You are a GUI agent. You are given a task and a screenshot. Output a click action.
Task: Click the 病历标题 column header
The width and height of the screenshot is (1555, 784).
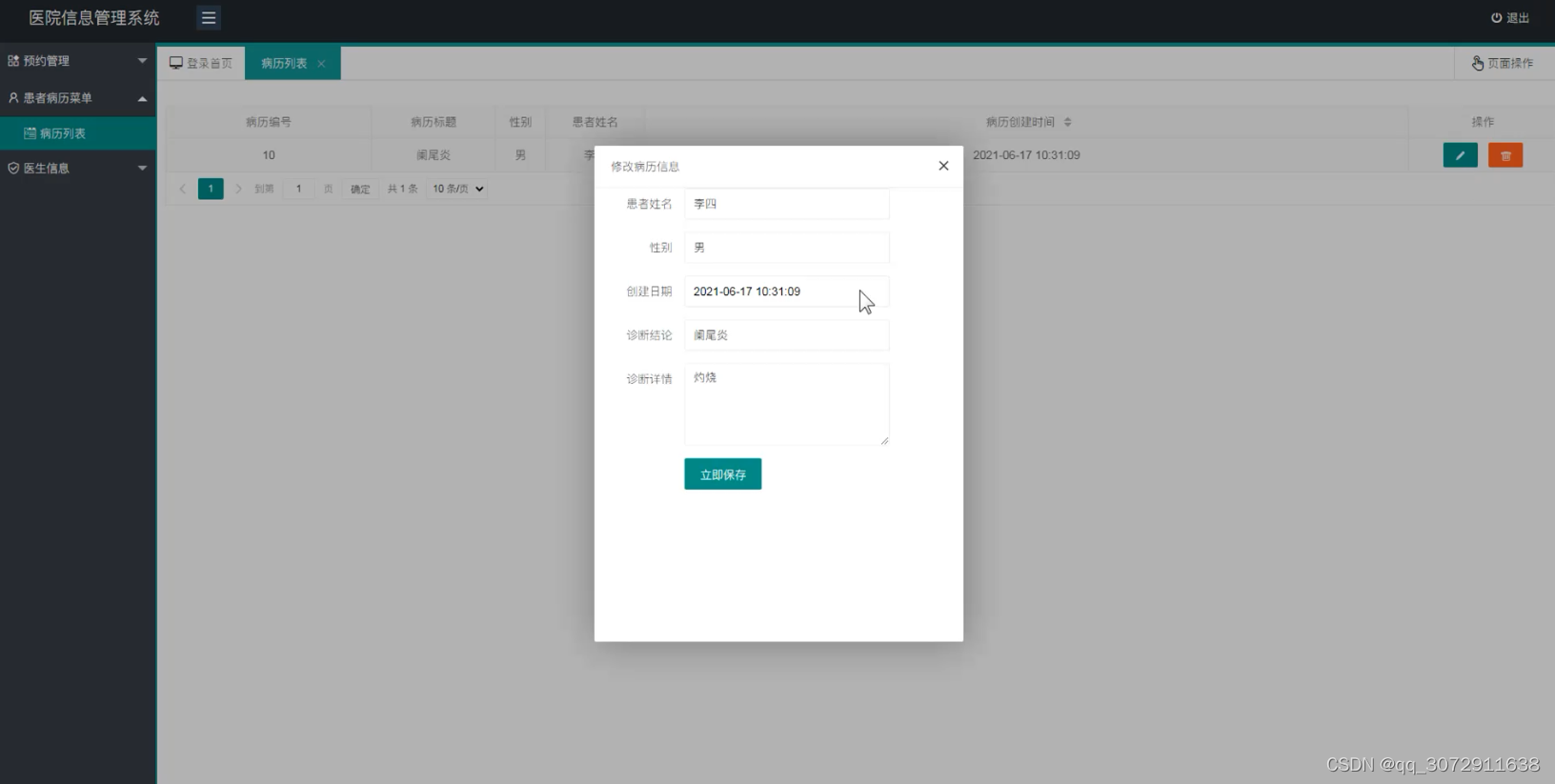click(x=434, y=122)
